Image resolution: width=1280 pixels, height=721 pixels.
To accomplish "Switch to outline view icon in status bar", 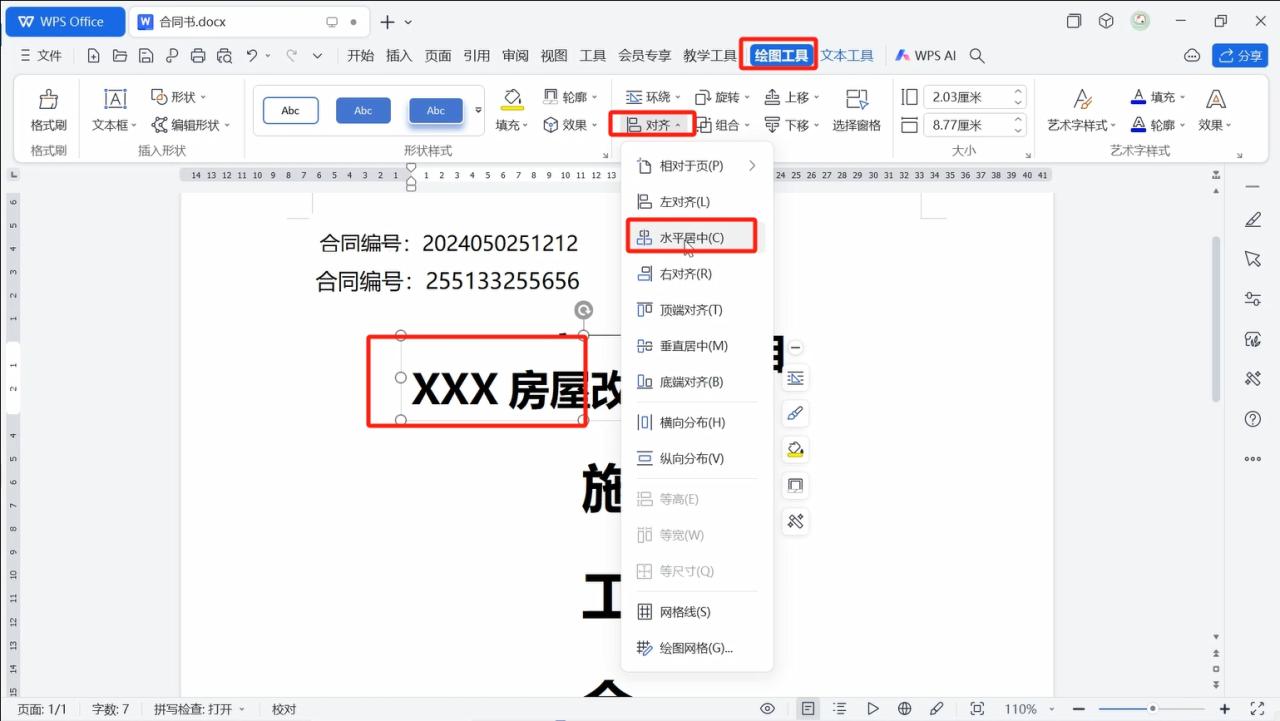I will [x=841, y=709].
